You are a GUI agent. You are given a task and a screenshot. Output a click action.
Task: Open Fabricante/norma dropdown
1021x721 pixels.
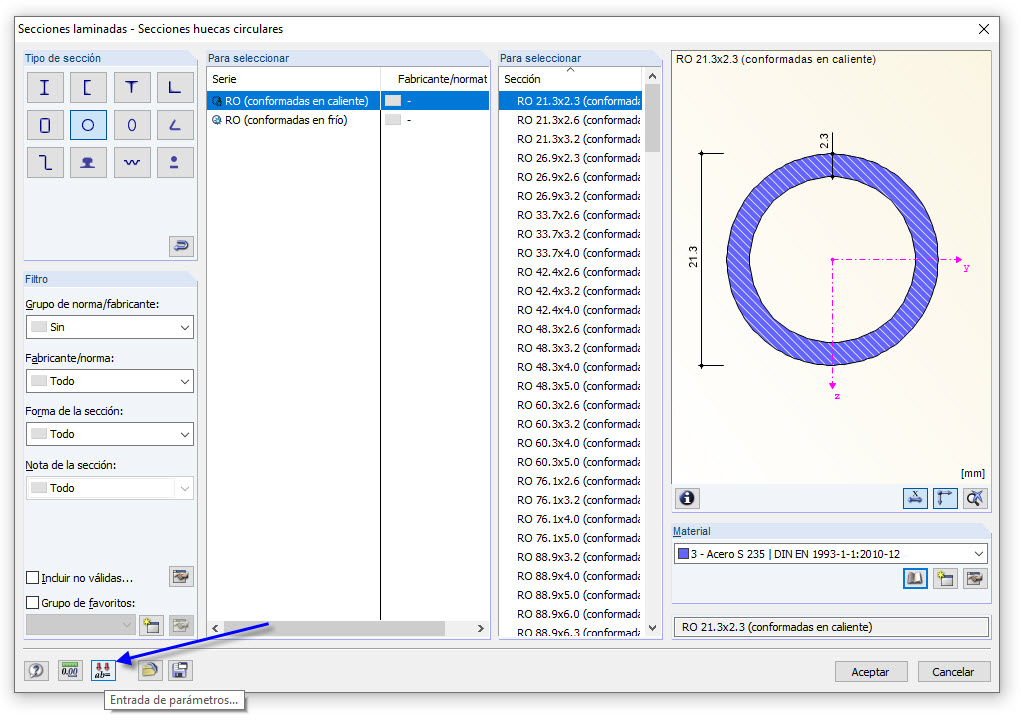109,381
